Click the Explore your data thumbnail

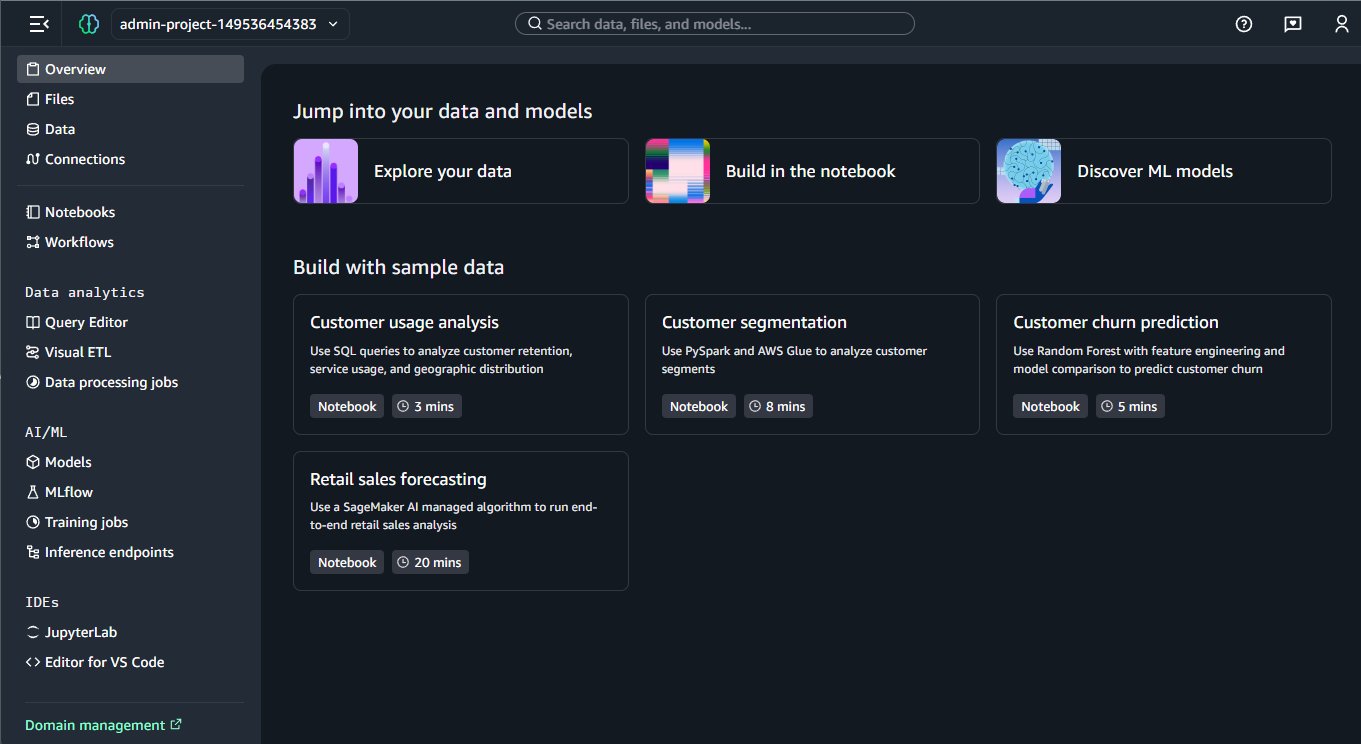tap(326, 171)
